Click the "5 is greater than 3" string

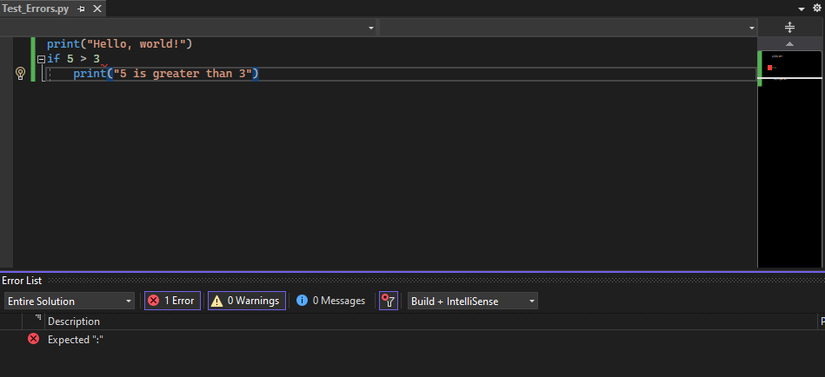[x=183, y=74]
